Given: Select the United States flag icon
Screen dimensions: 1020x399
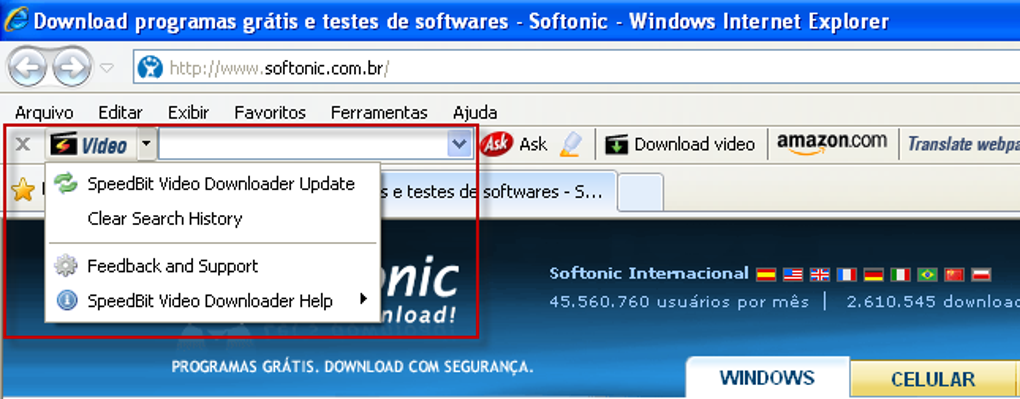Looking at the screenshot, I should click(793, 274).
